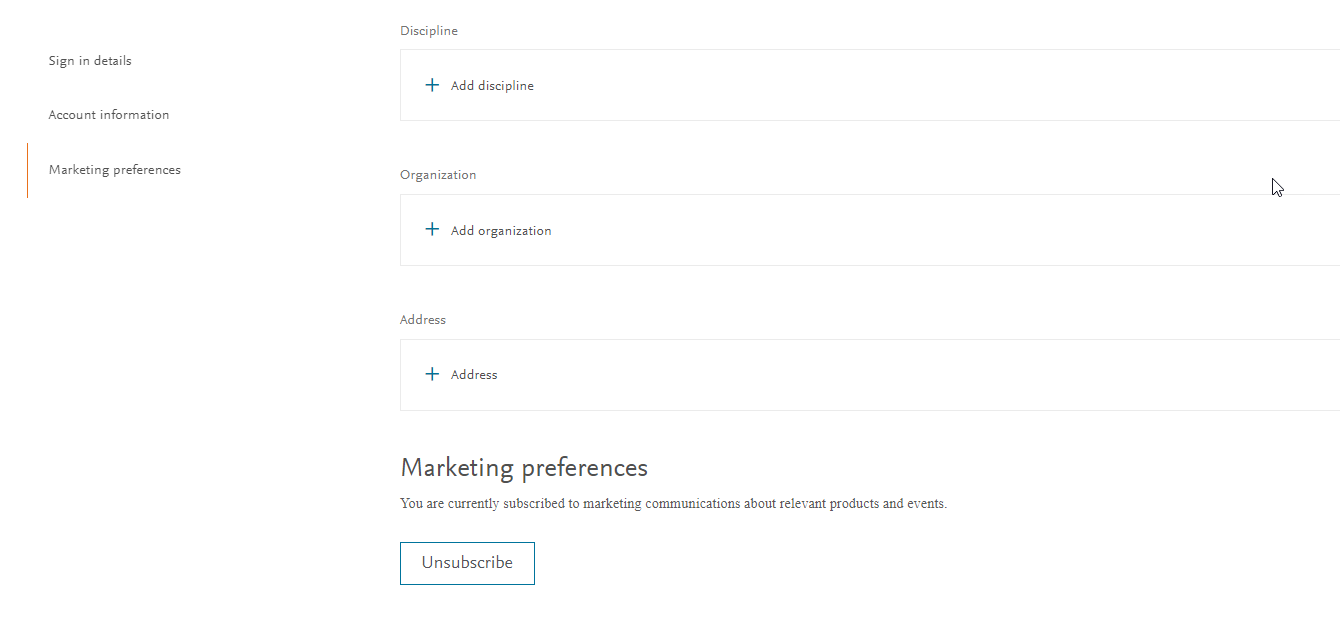1340x629 pixels.
Task: Click the Add organization text link
Action: click(501, 231)
